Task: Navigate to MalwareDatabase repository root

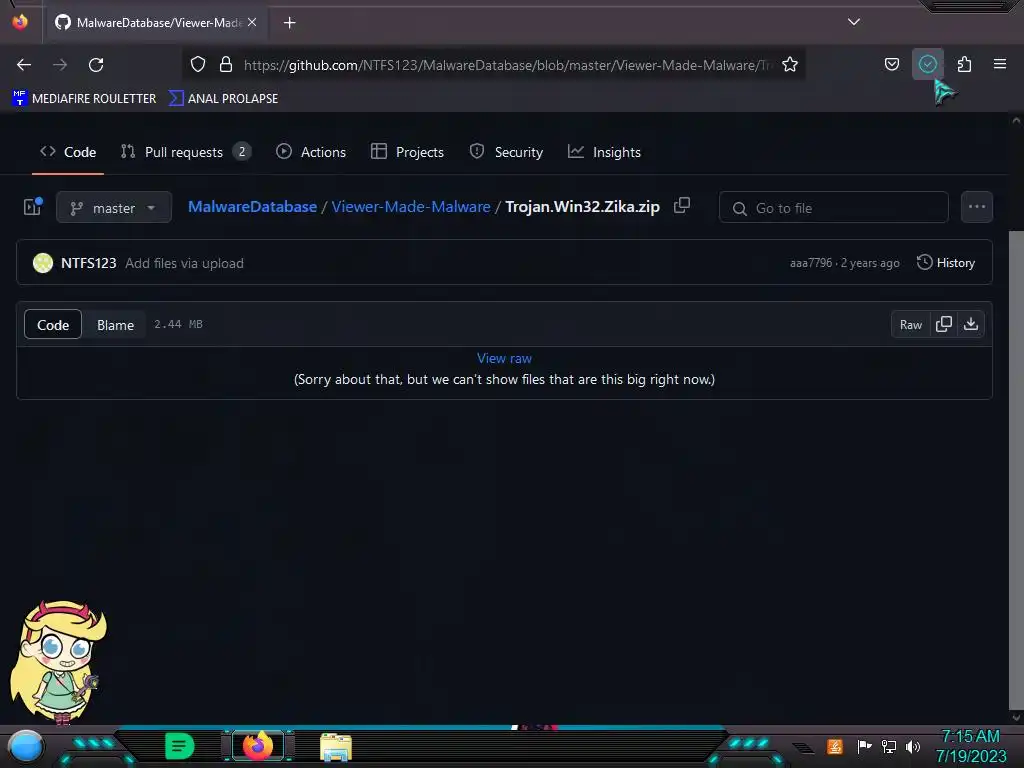Action: point(252,207)
